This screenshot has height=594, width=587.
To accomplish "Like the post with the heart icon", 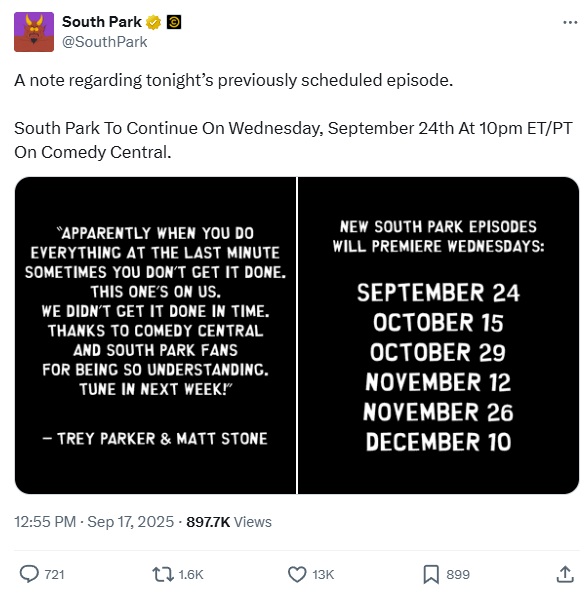I will point(297,574).
